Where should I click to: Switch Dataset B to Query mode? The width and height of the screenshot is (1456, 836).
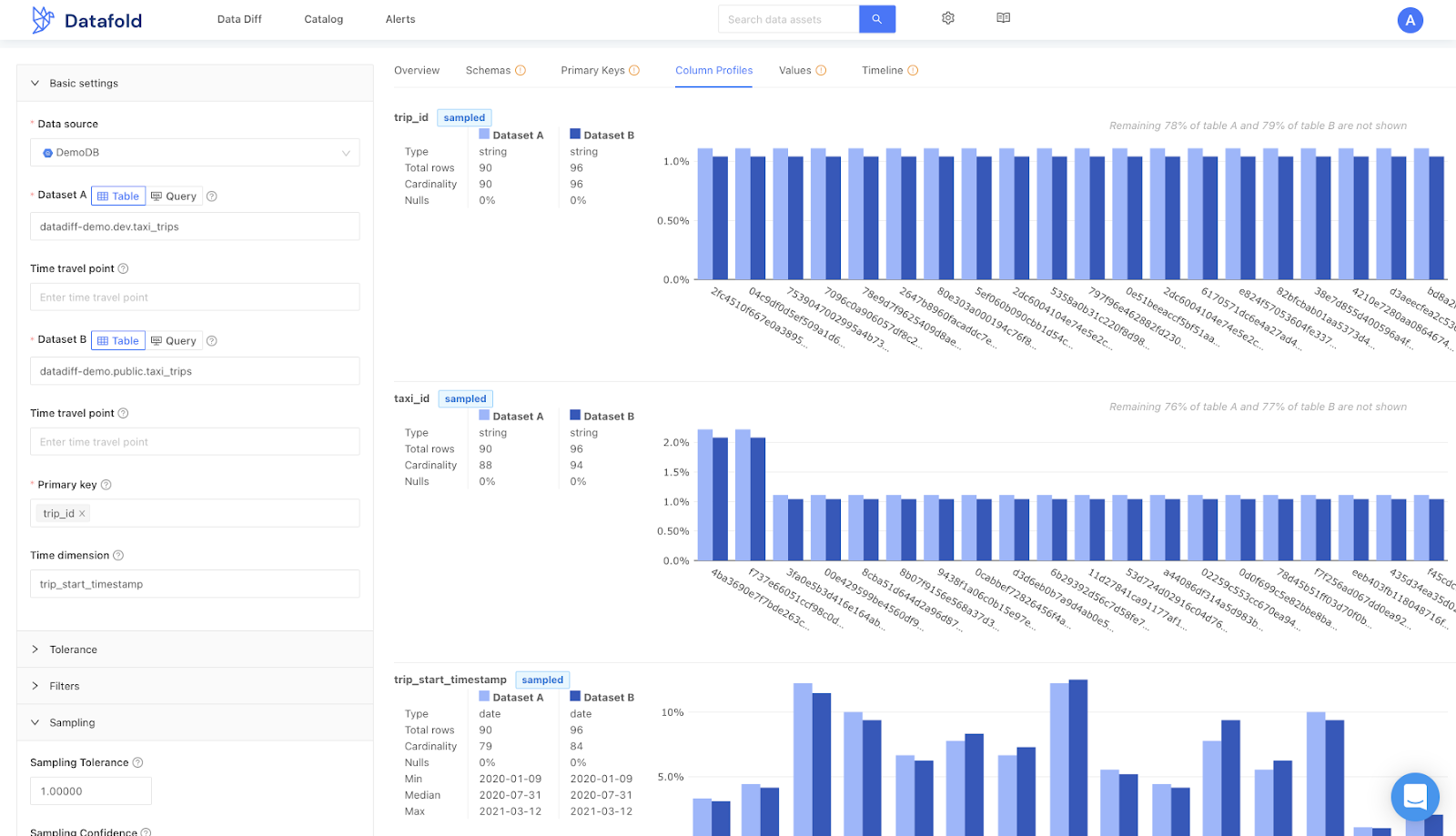pos(174,341)
